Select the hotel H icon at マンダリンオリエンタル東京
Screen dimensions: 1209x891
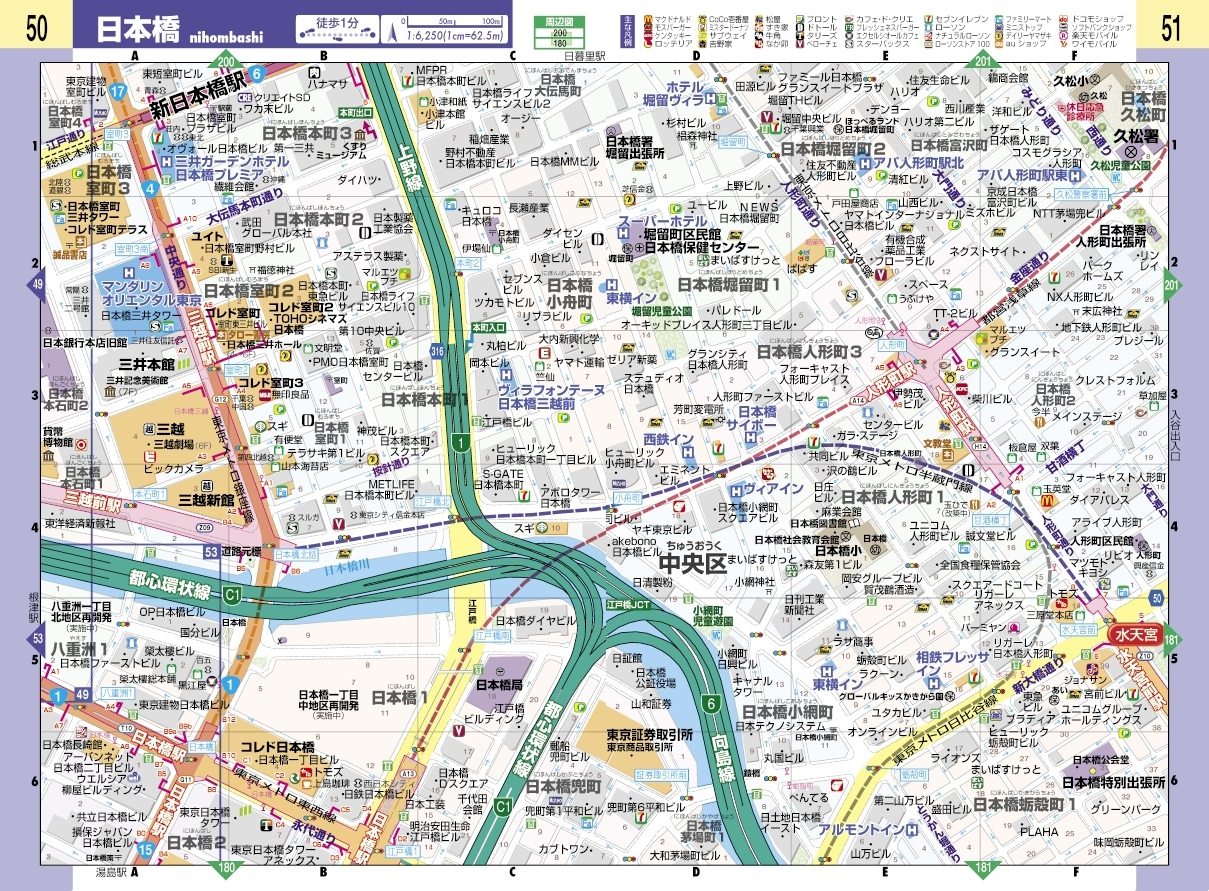pyautogui.click(x=128, y=273)
